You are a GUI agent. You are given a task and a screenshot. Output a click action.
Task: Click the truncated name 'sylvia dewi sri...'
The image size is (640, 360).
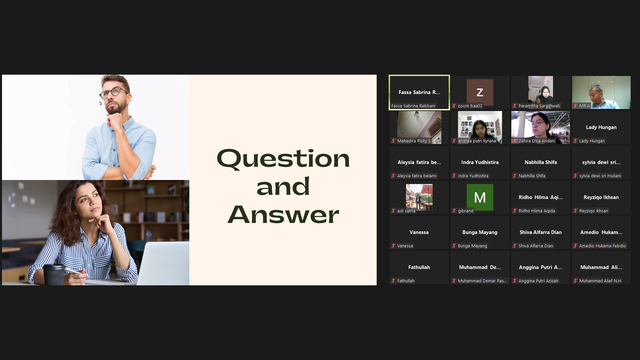coord(601,162)
